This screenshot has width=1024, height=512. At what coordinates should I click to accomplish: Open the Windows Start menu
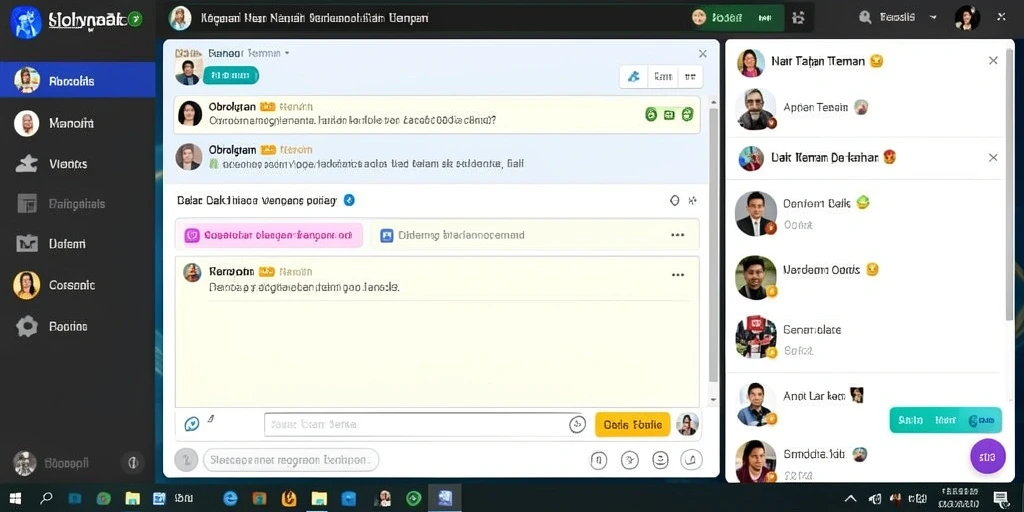[16, 498]
